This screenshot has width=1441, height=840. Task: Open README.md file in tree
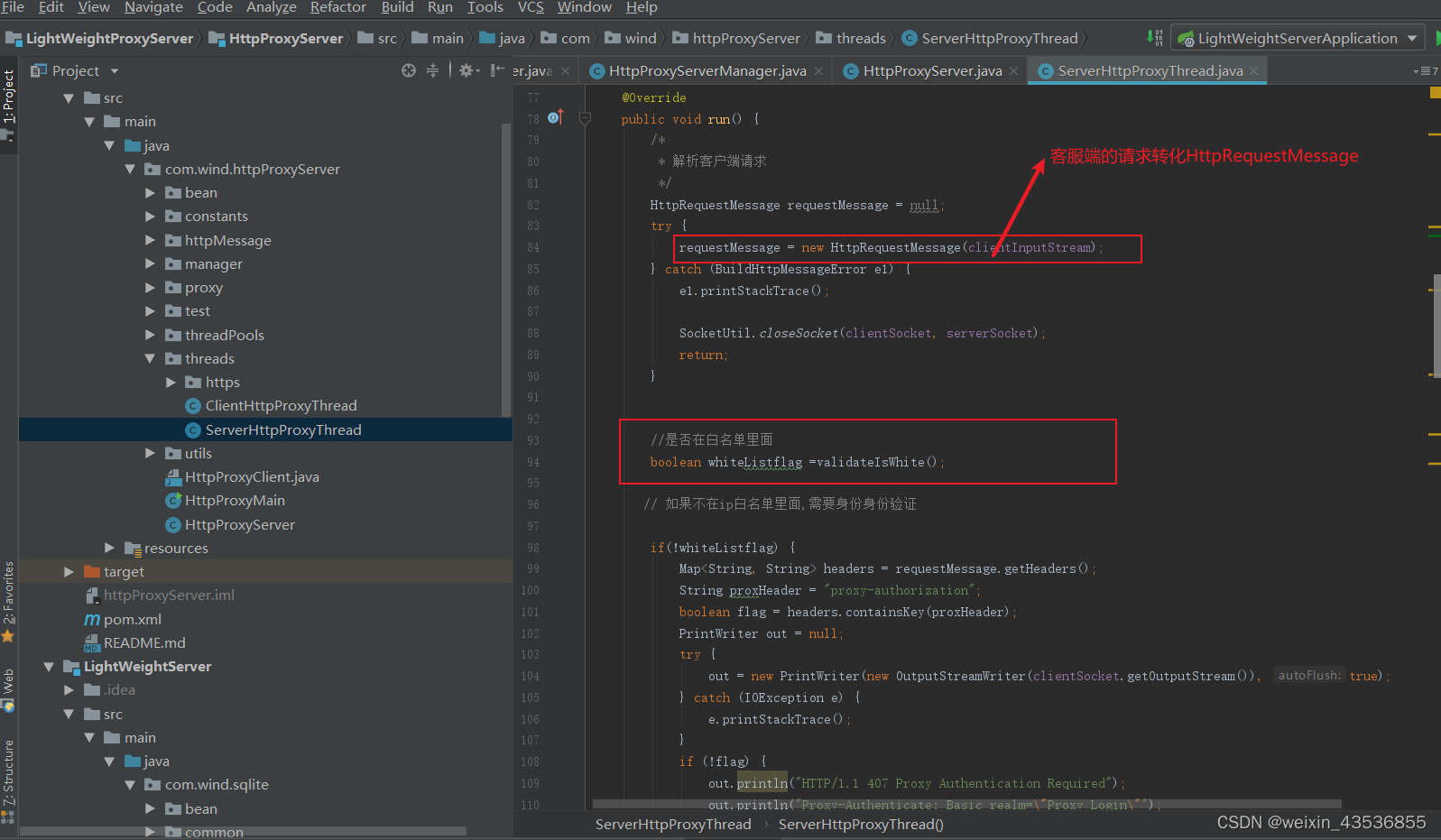tap(144, 643)
